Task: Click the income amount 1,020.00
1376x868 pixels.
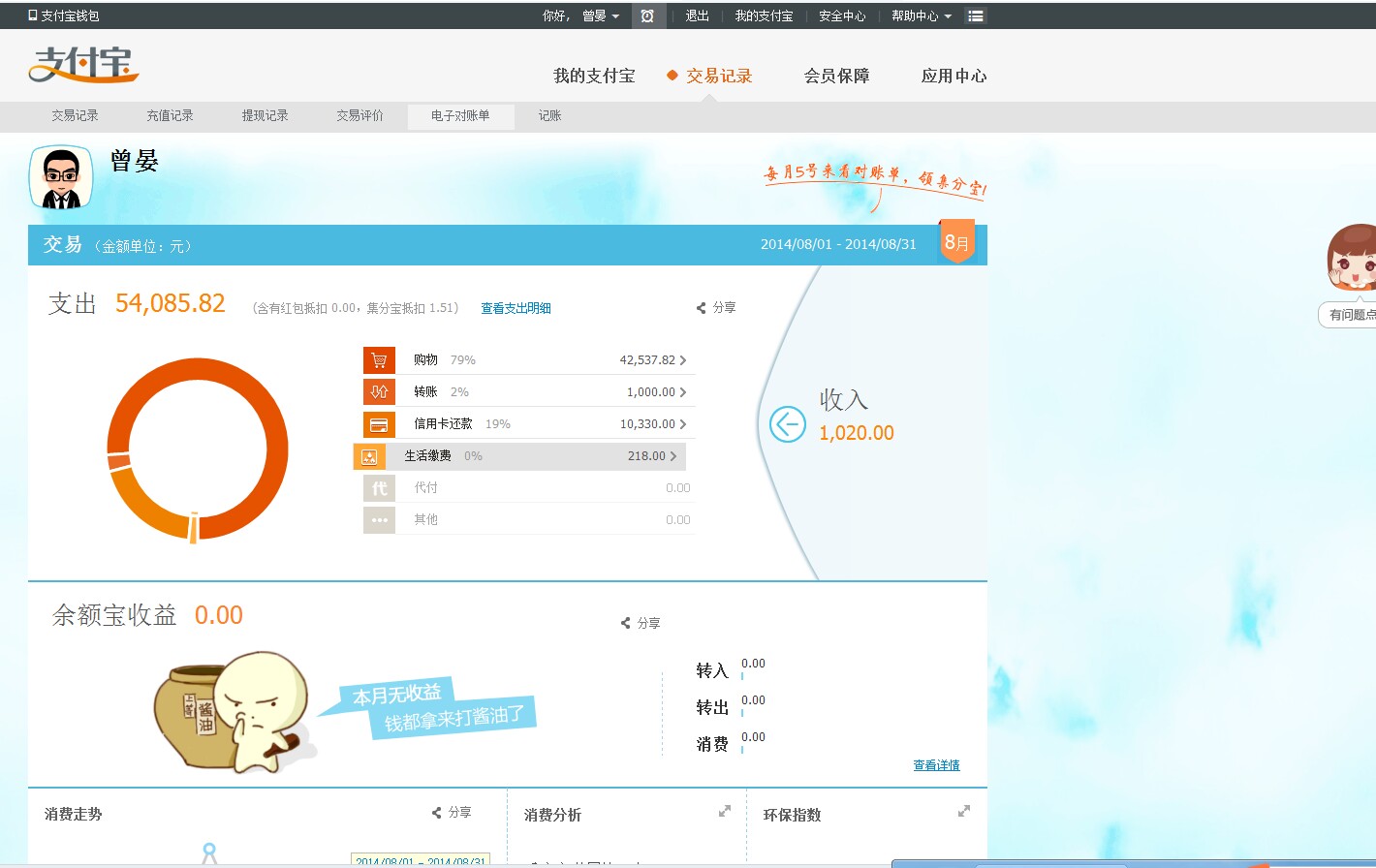Action: click(857, 433)
